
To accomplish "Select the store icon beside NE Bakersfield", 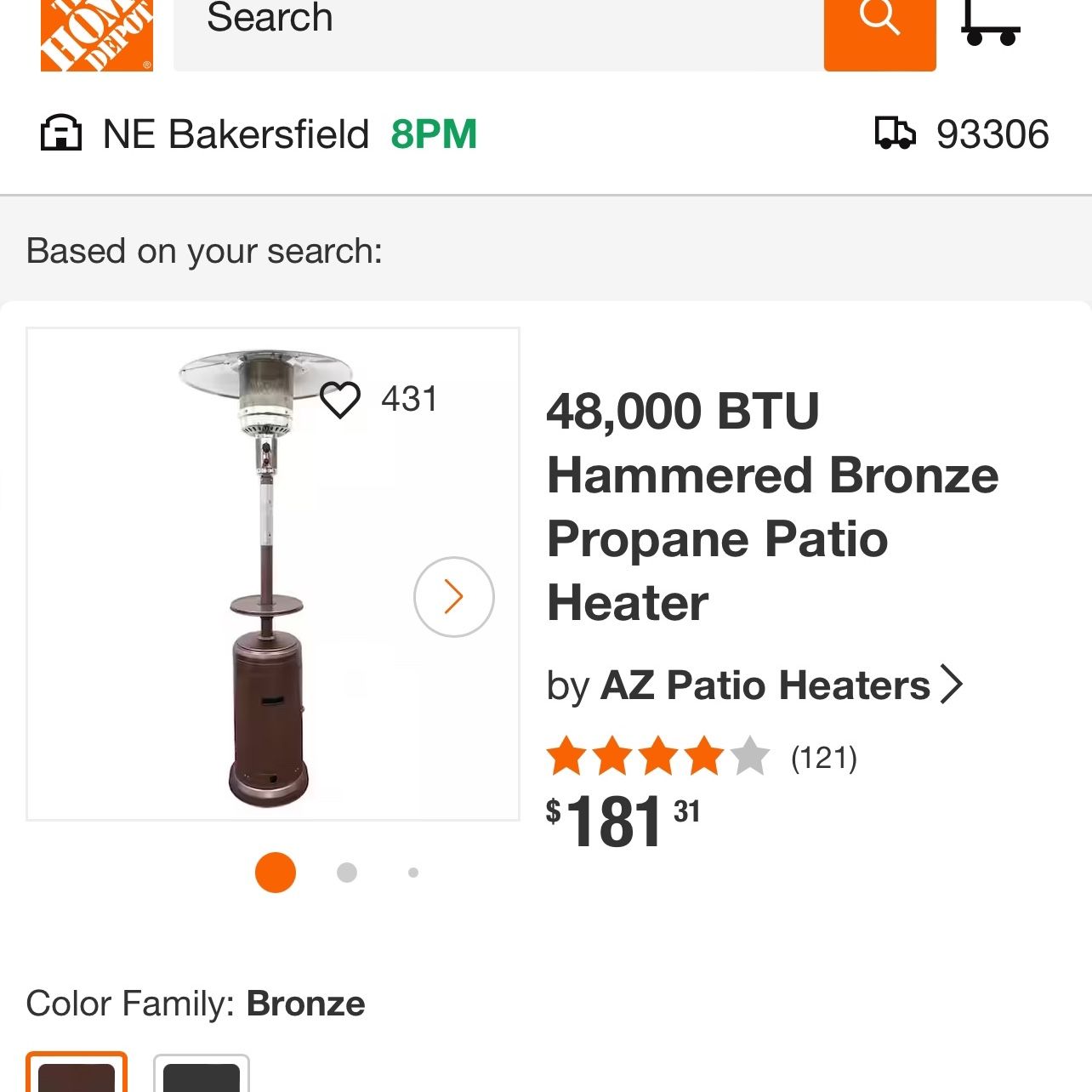I will point(61,134).
